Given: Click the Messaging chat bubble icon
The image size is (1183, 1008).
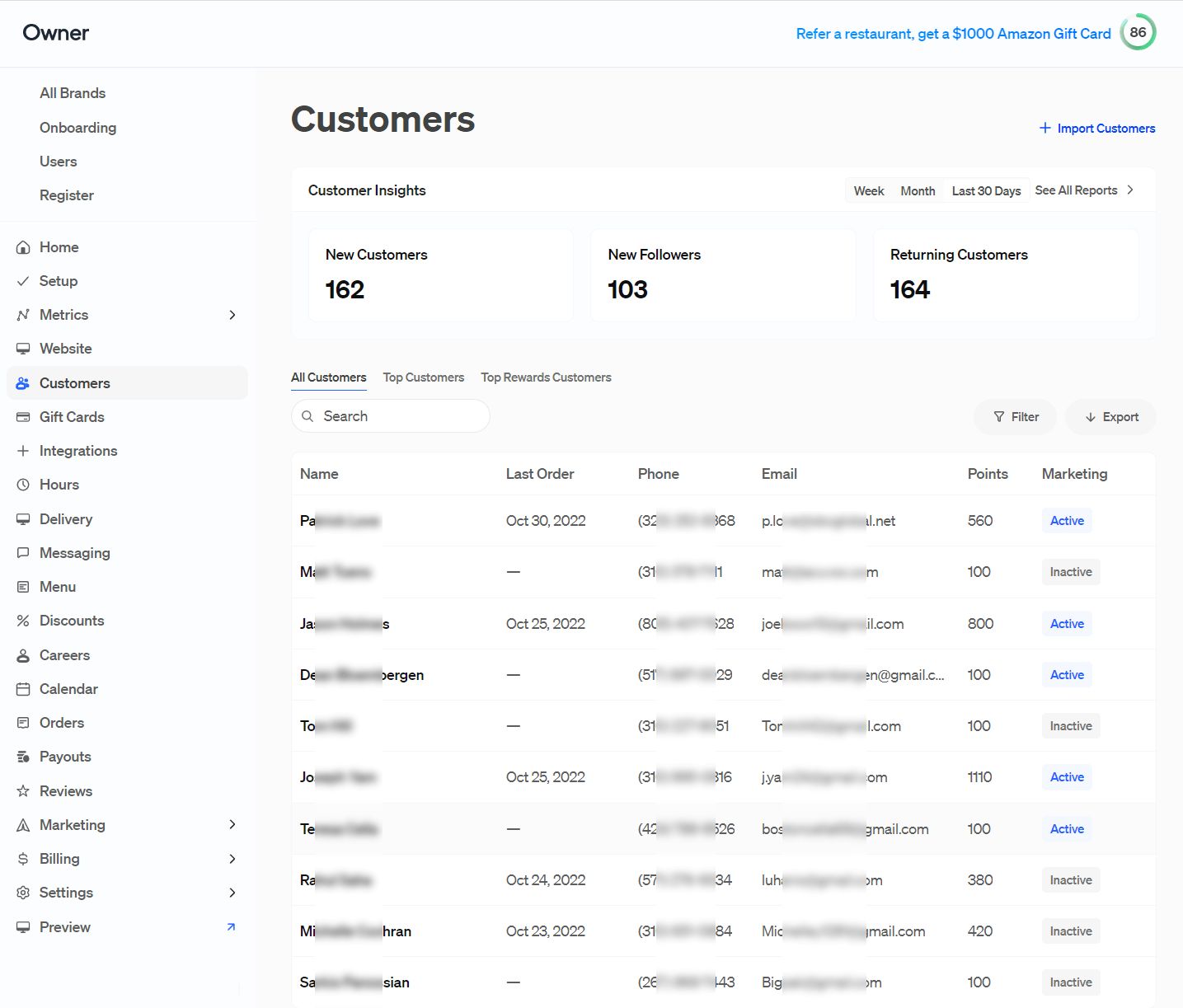Looking at the screenshot, I should tap(23, 553).
